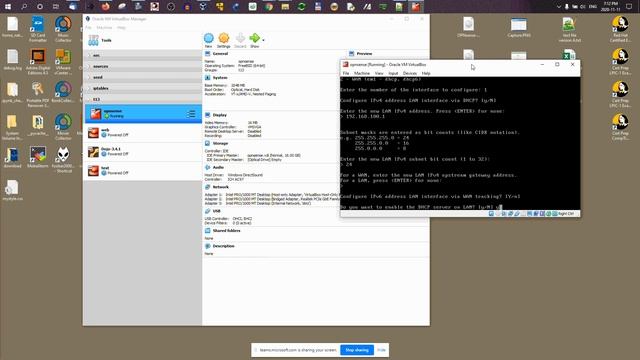640x360 pixels.
Task: Click the Preview section header
Action: pyautogui.click(x=364, y=54)
